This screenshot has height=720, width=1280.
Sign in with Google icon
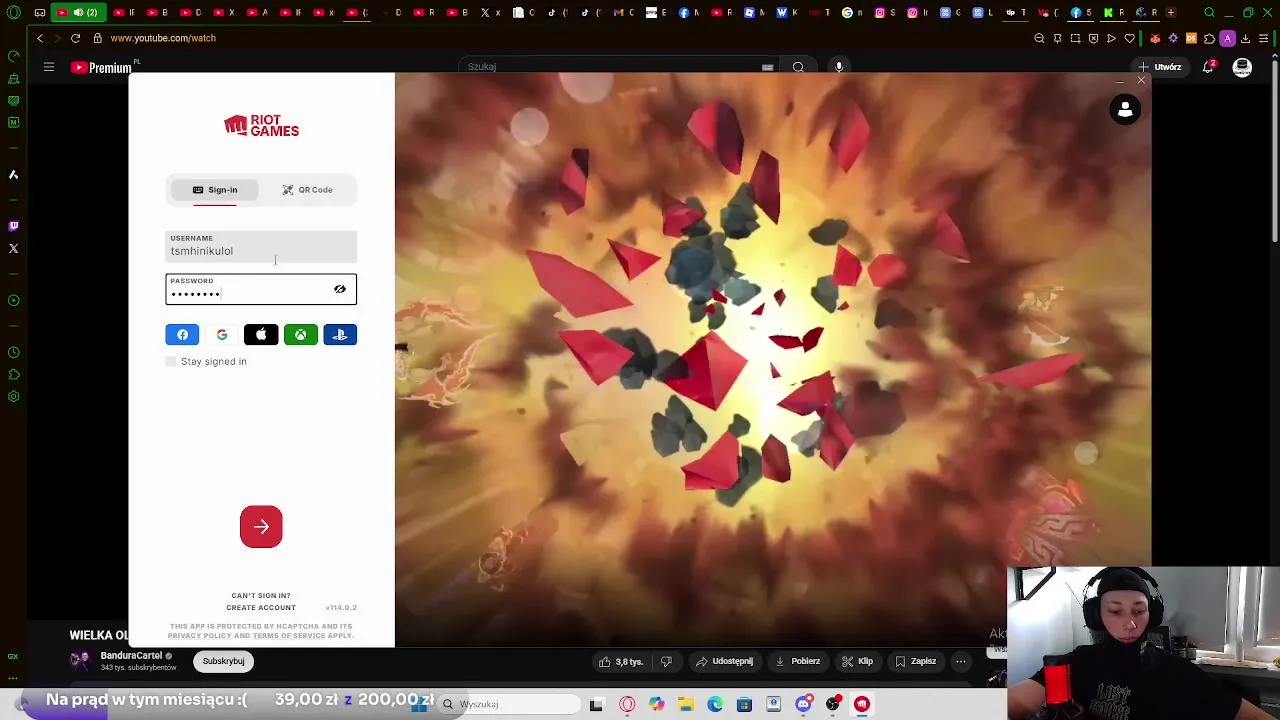221,335
